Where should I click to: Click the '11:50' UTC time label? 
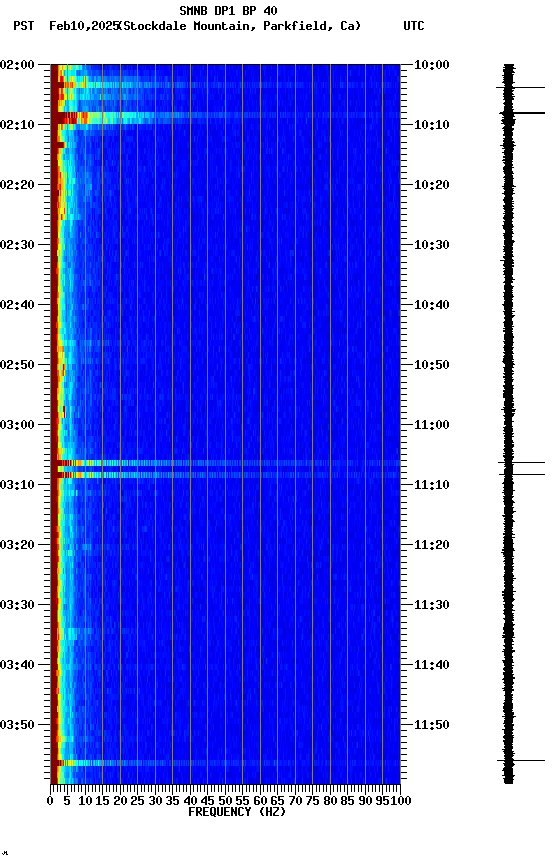click(x=431, y=725)
